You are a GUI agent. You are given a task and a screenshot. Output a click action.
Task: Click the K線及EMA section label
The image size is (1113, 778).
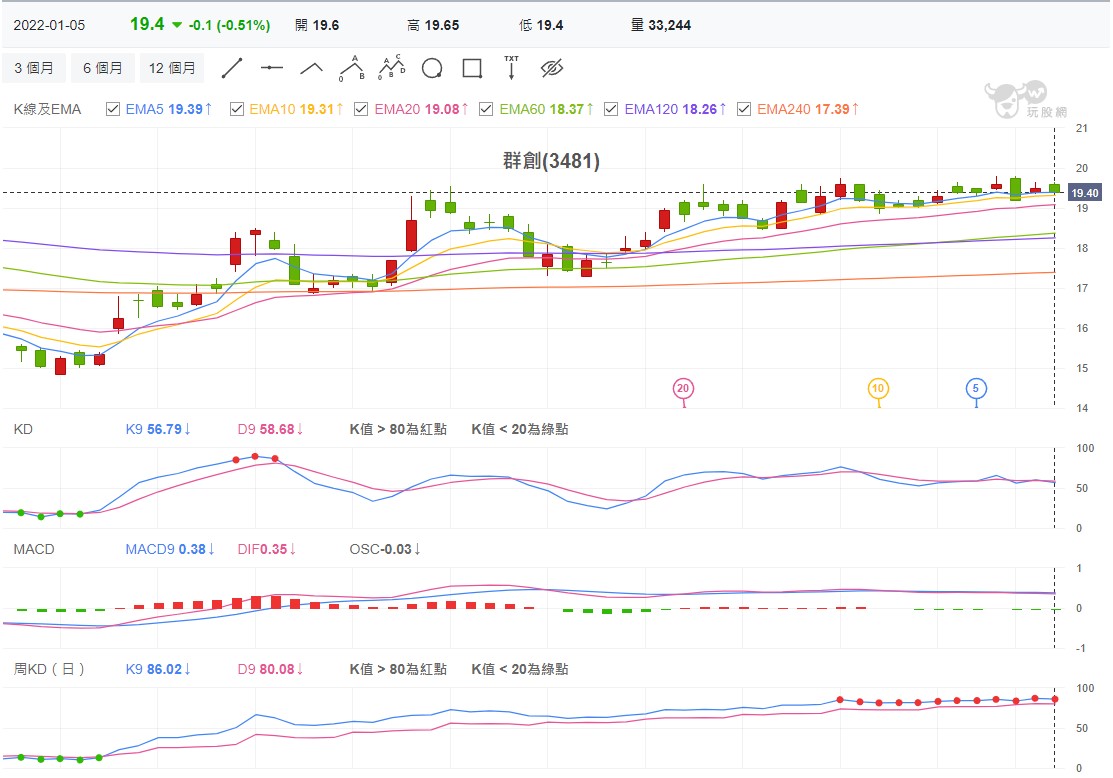[x=47, y=109]
